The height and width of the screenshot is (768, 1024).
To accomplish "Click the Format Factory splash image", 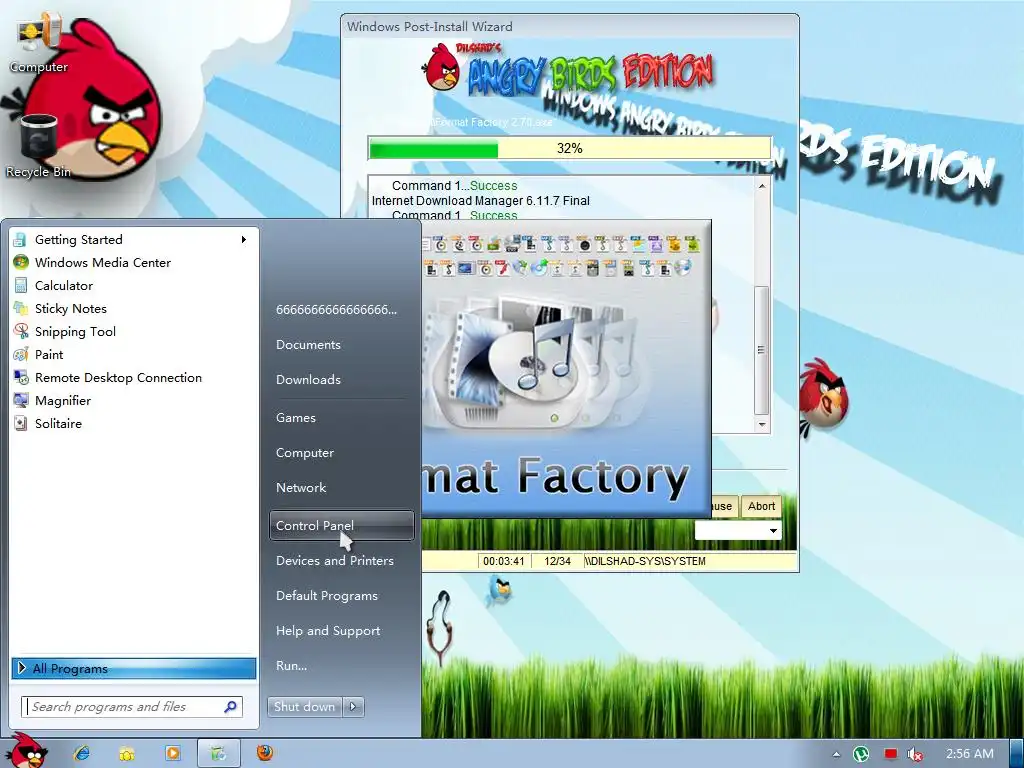I will [x=566, y=369].
